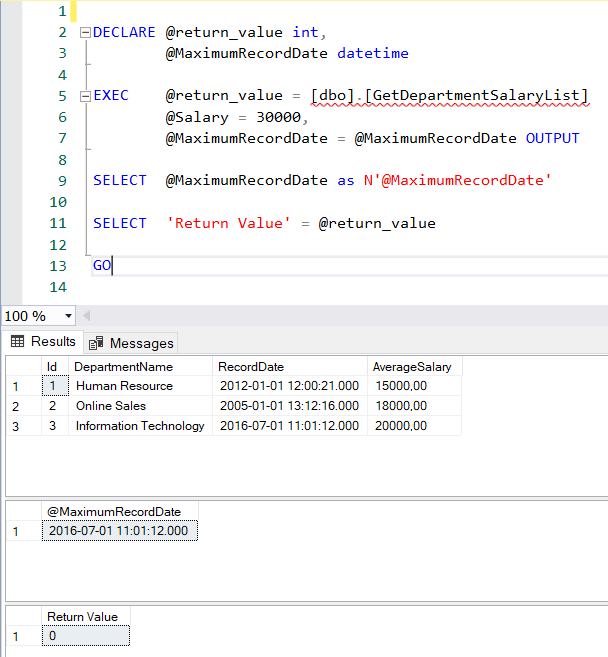Click the [GetDepartmentSalaryList] procedure name

point(476,96)
